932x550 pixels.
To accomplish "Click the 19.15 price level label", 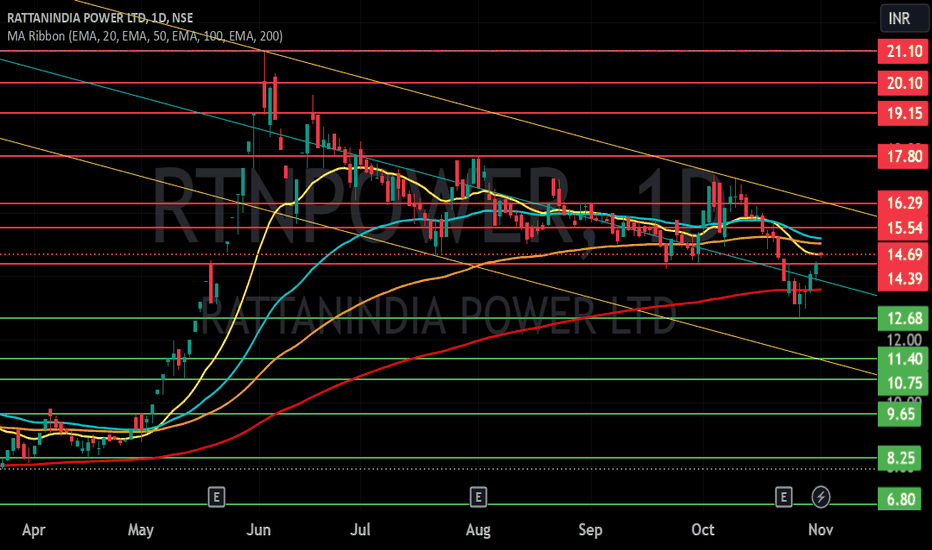I will [x=903, y=113].
